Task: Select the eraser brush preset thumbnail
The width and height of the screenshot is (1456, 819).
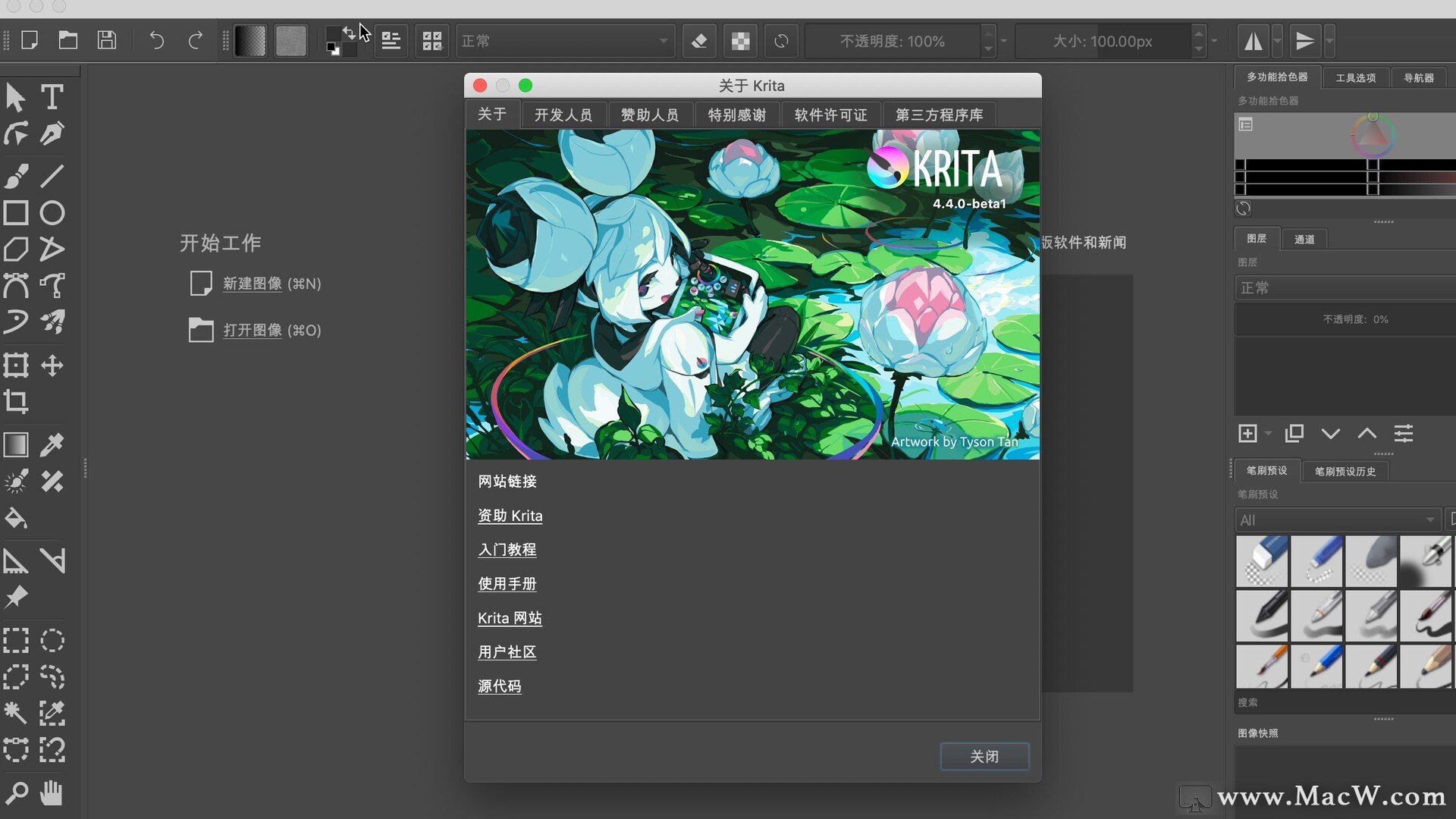Action: point(1262,561)
